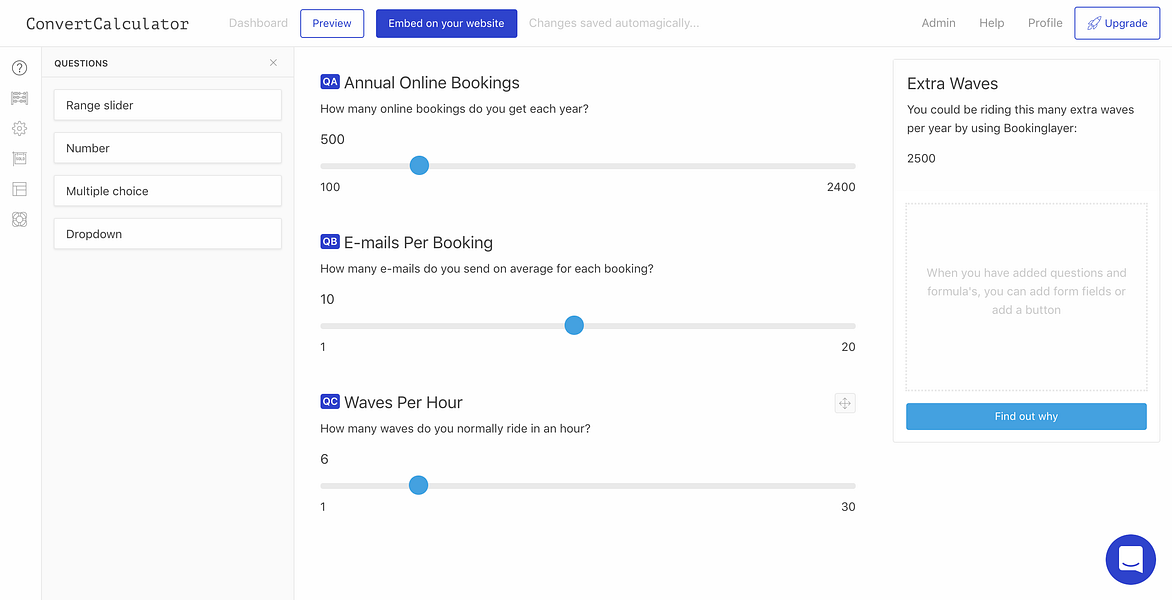
Task: Click the move handle icon on Waves Per Hour
Action: coord(844,403)
